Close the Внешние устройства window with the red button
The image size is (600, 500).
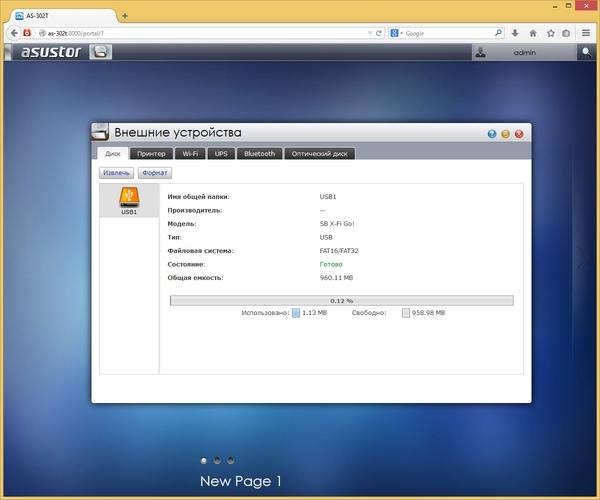point(519,134)
